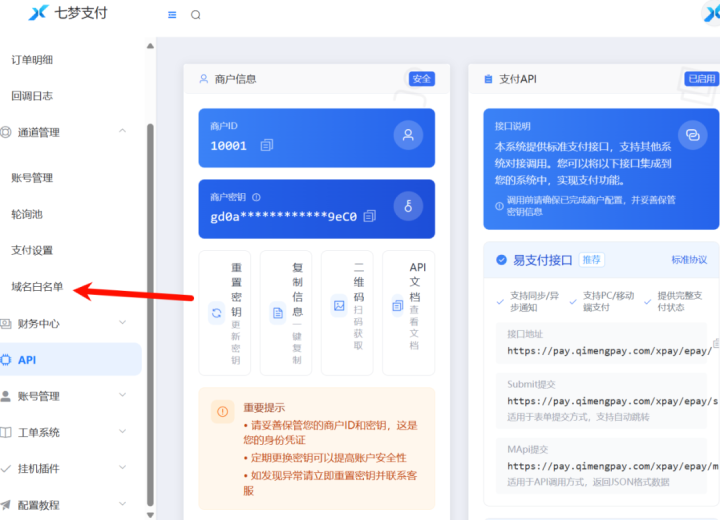Click info icon beside 调用前请确保 notice
Screen dimensions: 720x520
[499, 206]
